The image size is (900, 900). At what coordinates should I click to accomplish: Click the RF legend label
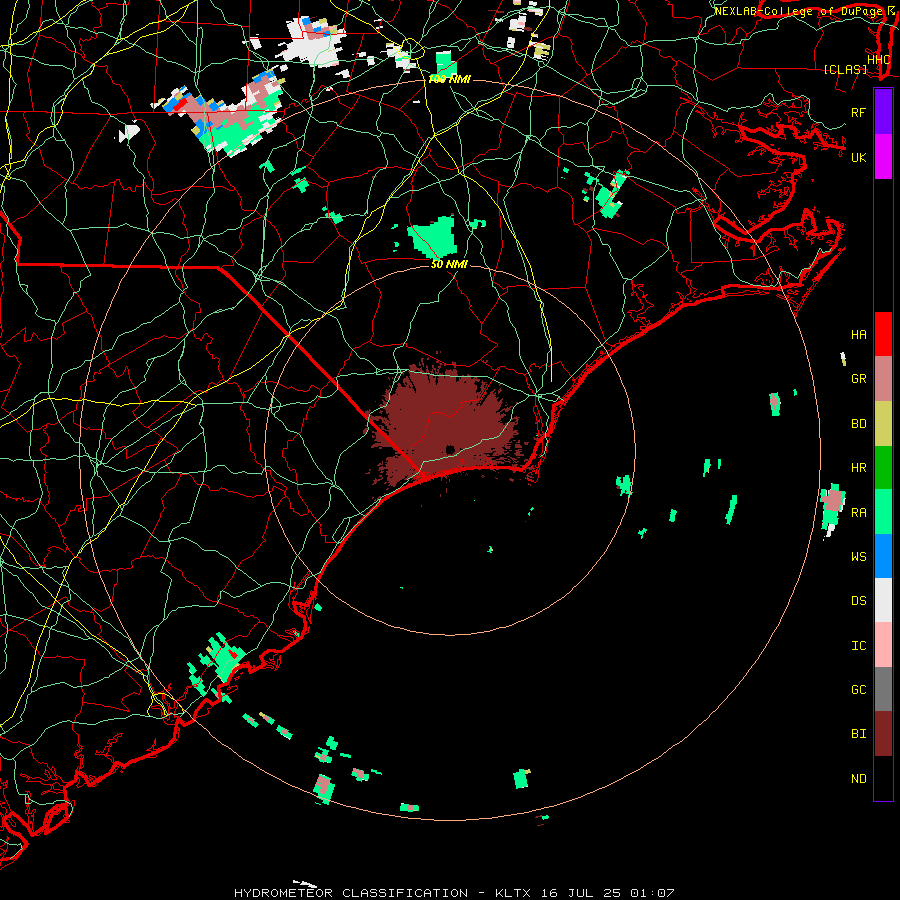858,112
